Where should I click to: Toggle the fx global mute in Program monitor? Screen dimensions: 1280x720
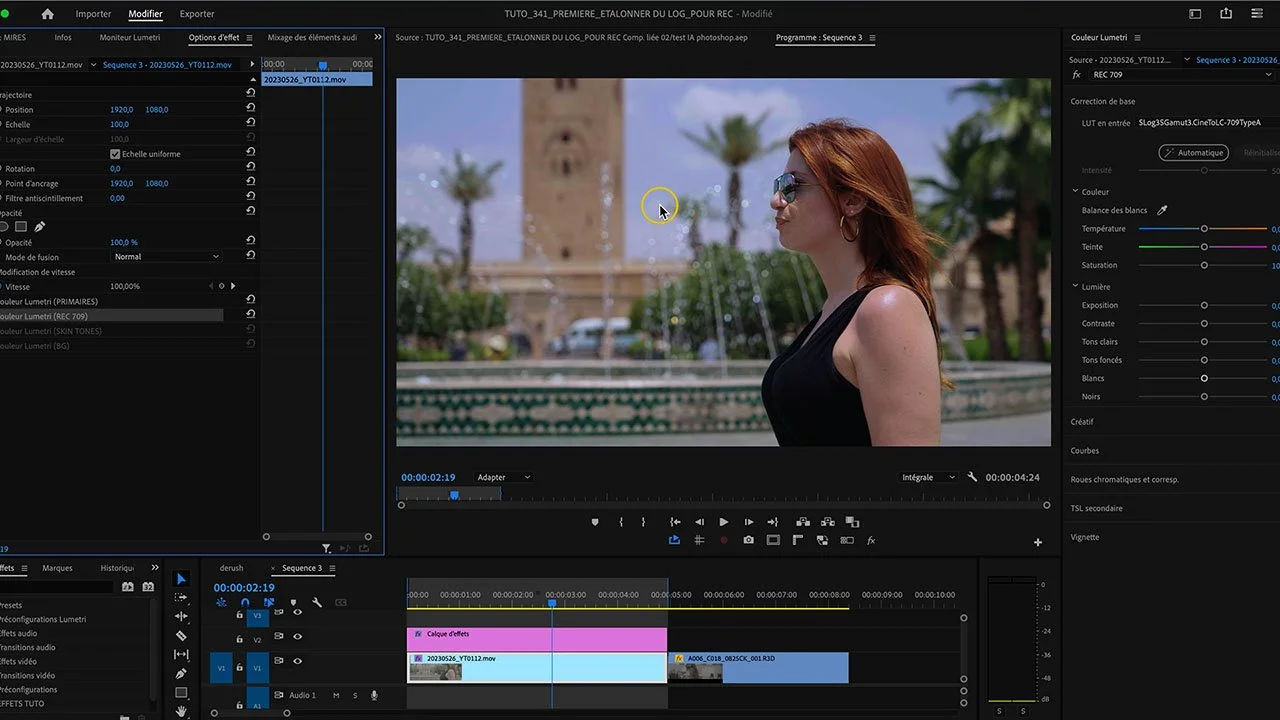pyautogui.click(x=871, y=540)
